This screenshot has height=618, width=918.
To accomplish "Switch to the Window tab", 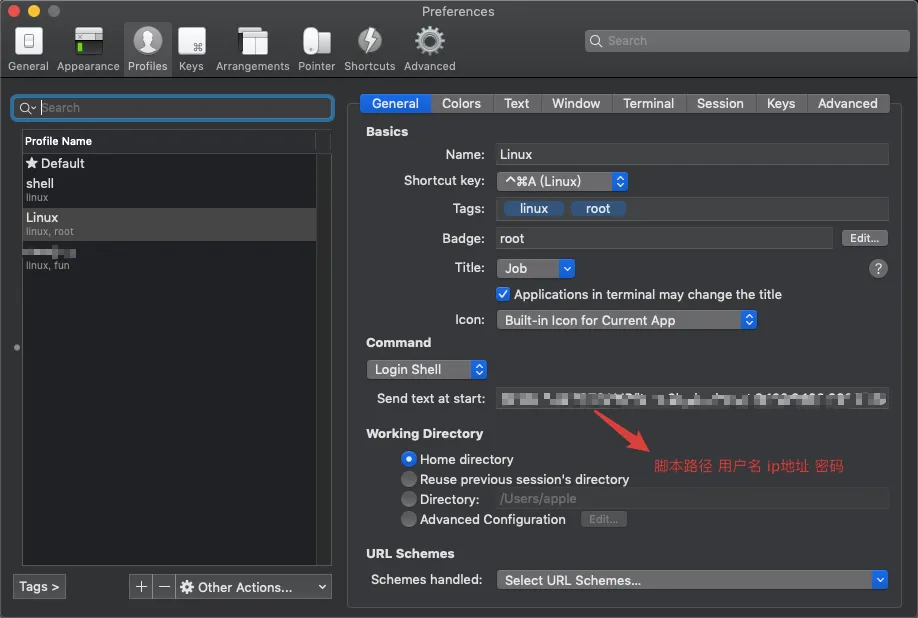I will 576,104.
